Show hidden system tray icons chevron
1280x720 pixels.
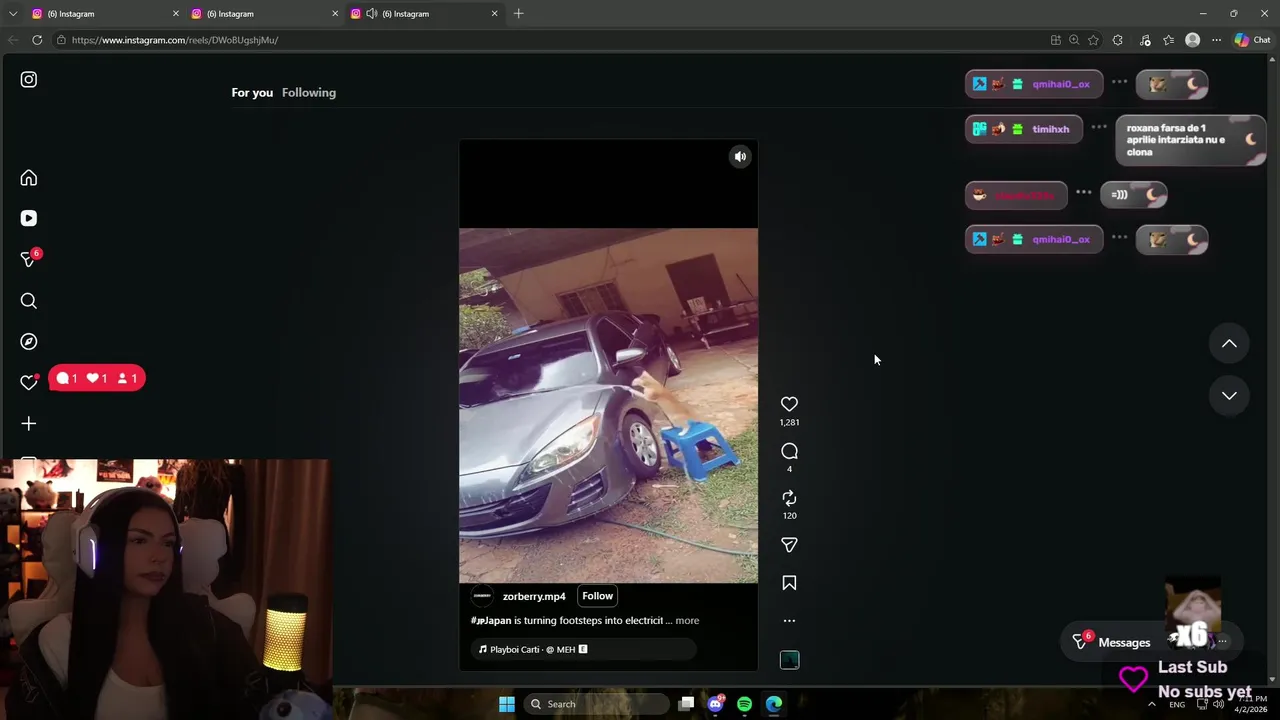coord(1152,704)
